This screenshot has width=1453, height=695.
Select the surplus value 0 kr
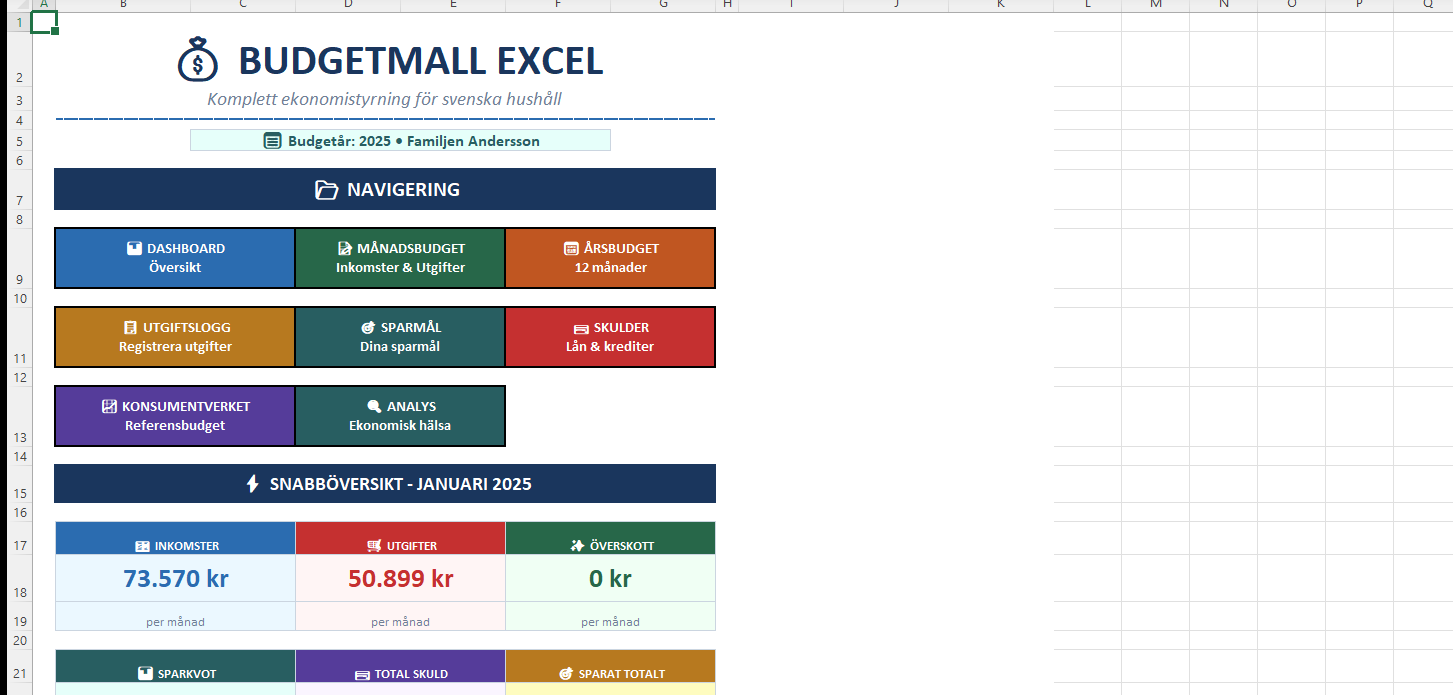tap(610, 578)
